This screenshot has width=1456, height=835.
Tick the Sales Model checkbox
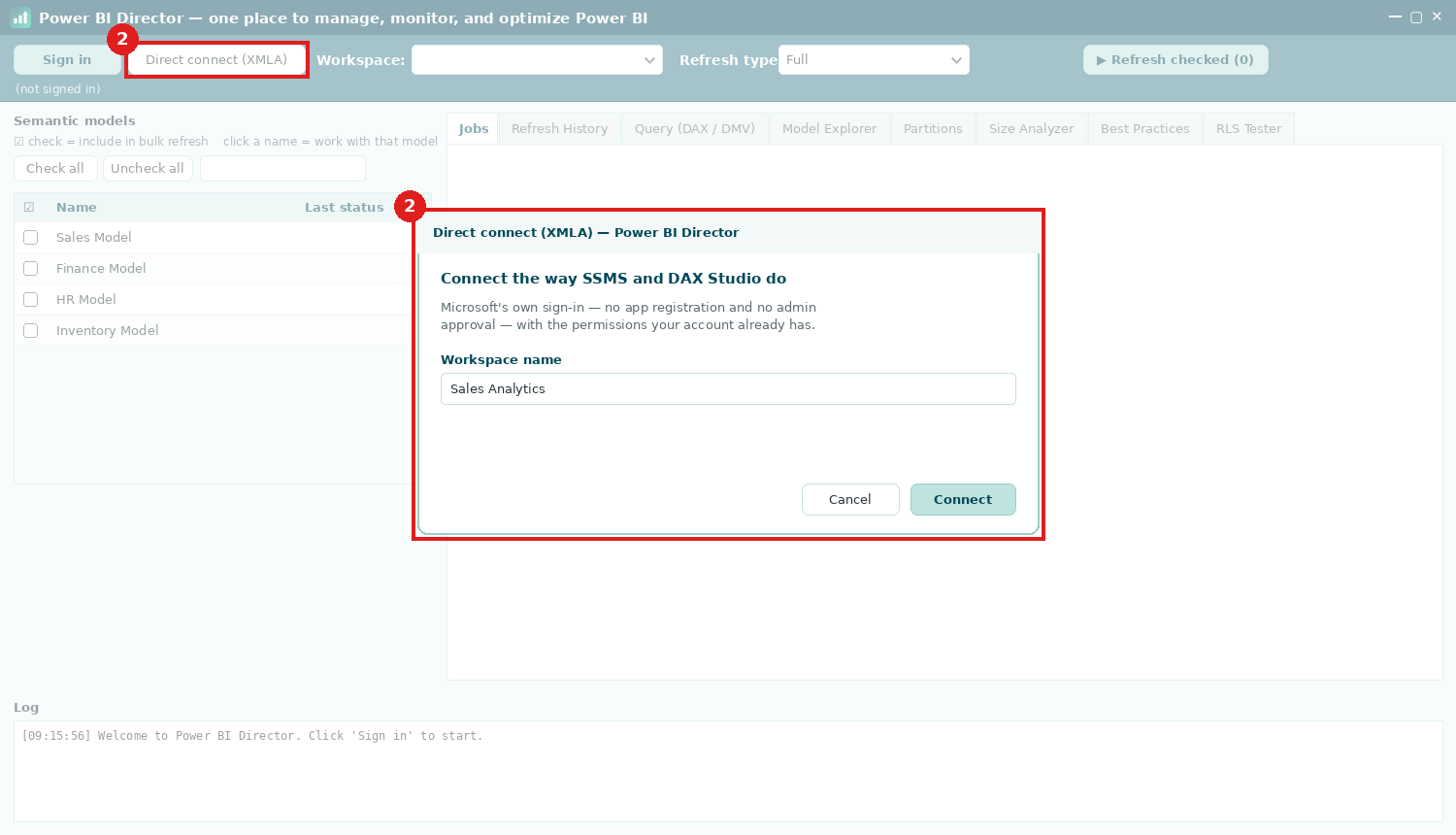tap(31, 238)
